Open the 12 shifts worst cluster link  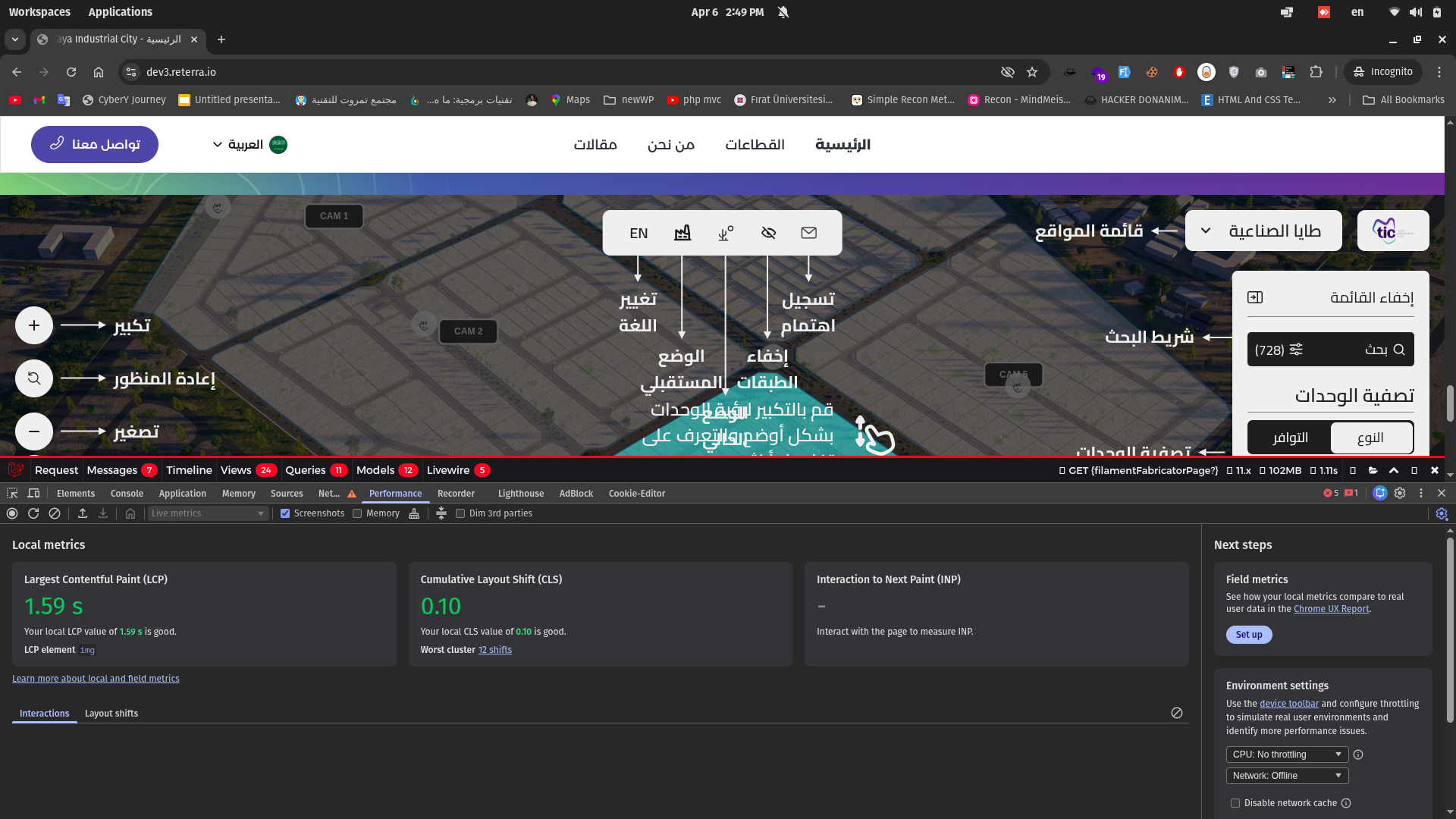(x=494, y=650)
